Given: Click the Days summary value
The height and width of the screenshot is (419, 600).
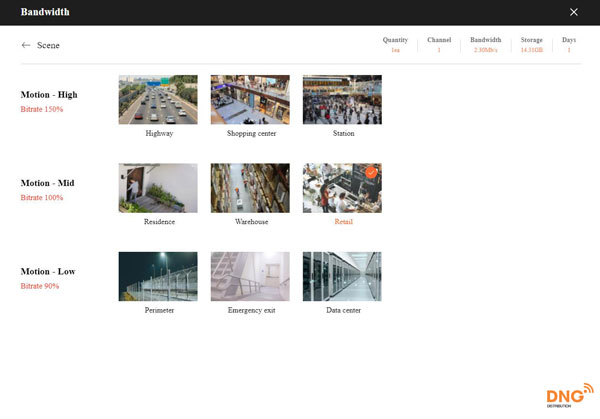Looking at the screenshot, I should [569, 50].
